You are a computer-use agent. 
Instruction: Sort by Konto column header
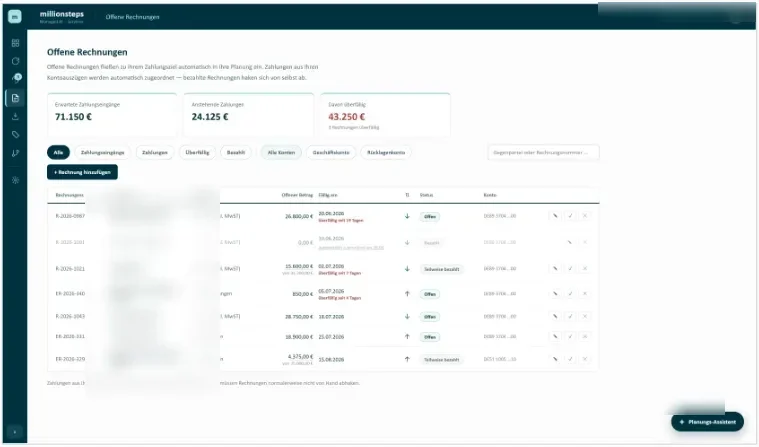(490, 195)
